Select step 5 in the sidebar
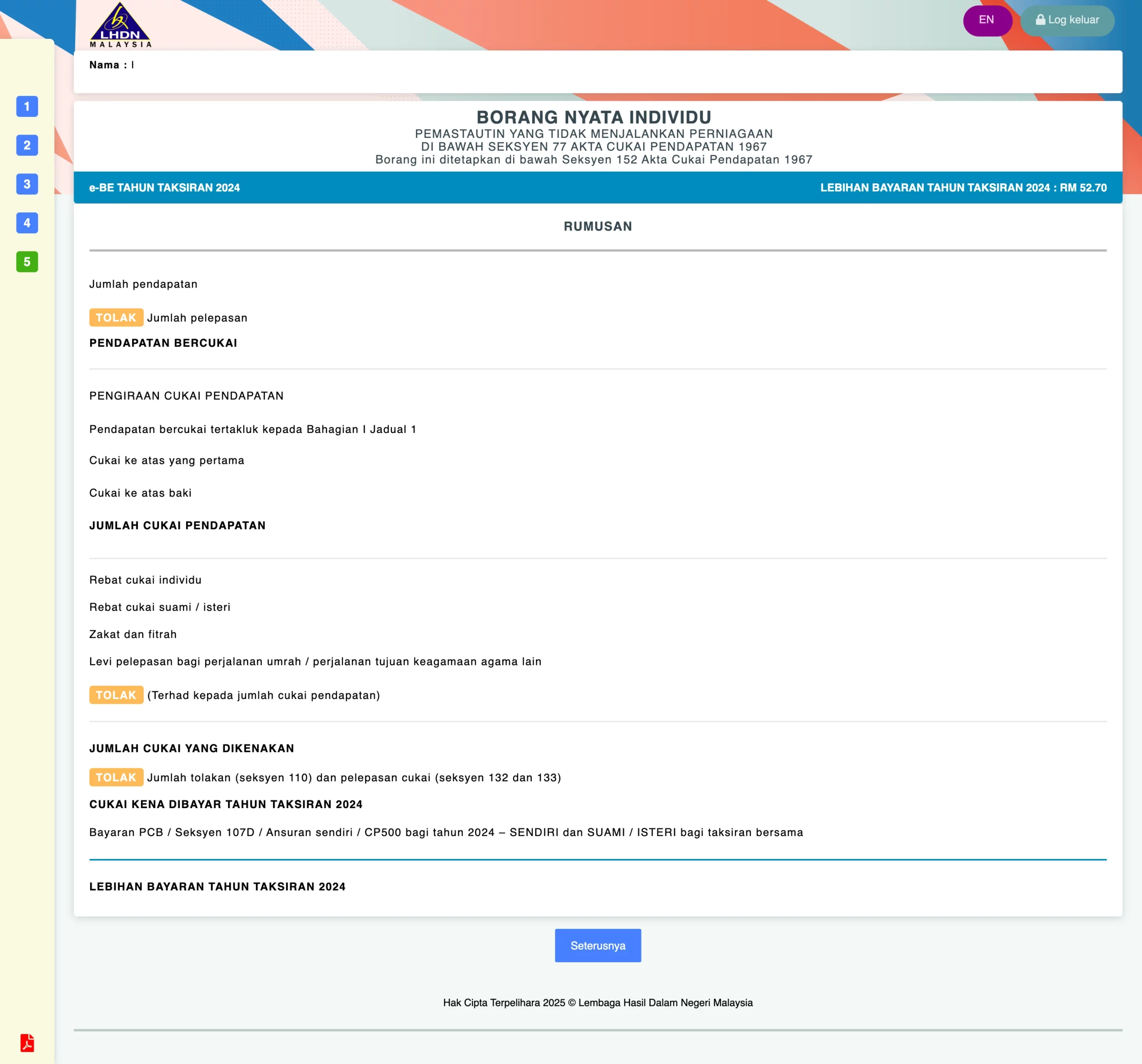1142x1064 pixels. coord(27,262)
